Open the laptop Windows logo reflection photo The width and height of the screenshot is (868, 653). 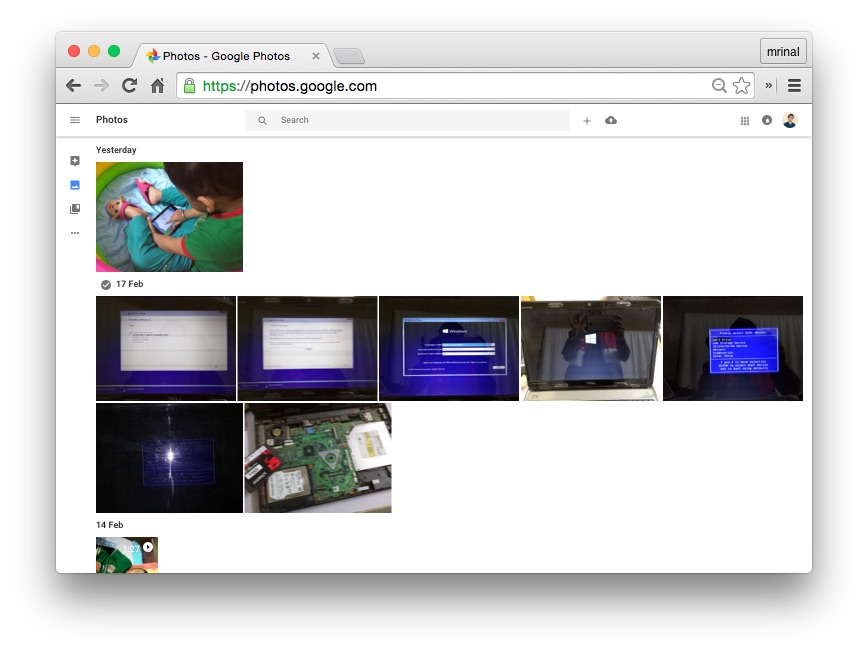tap(591, 348)
